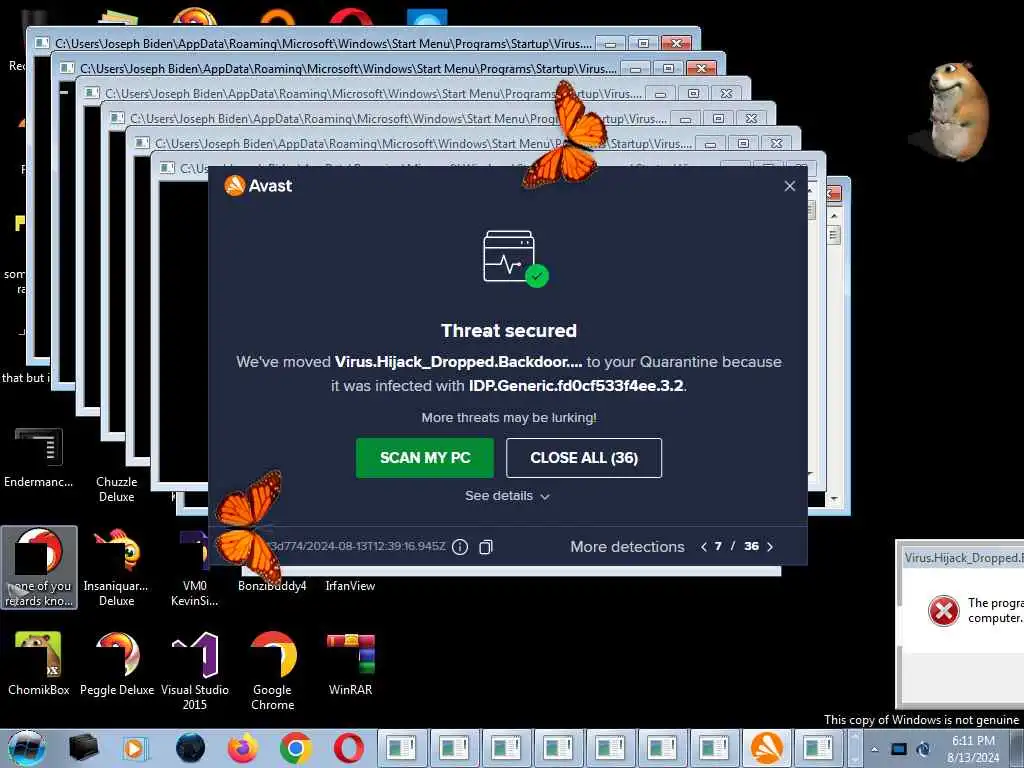
Task: Click the CLOSE ALL (36) button
Action: click(584, 458)
